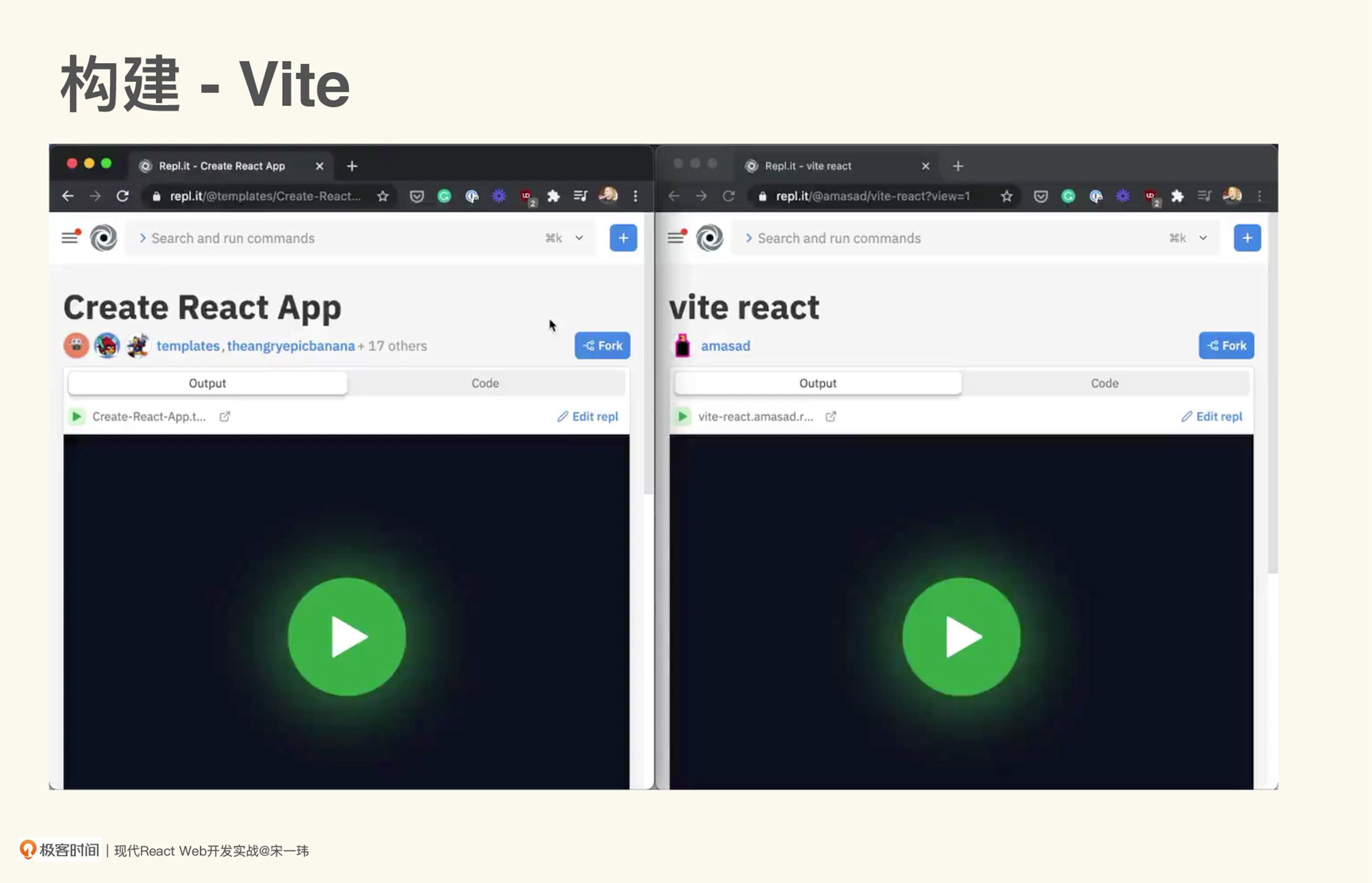The width and height of the screenshot is (1372, 883).
Task: Expand command bar chevron in vite react page
Action: [1203, 238]
